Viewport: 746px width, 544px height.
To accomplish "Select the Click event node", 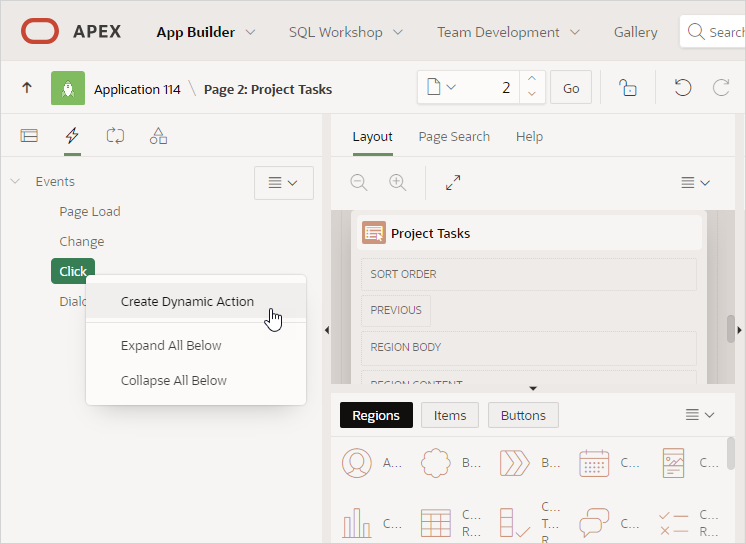I will coord(73,271).
